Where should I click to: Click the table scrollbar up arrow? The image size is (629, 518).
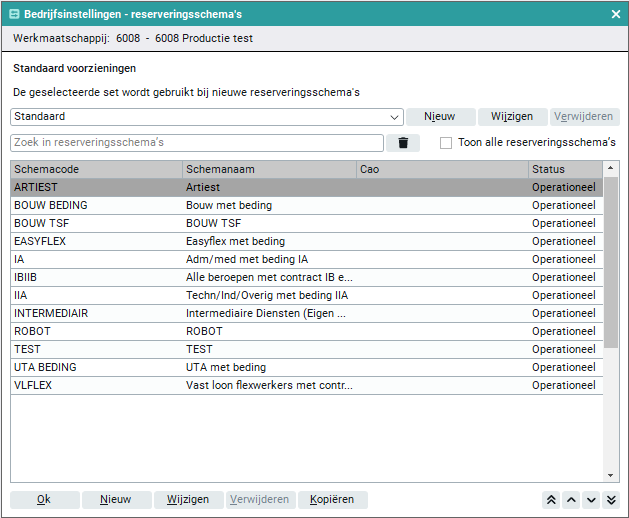[611, 168]
